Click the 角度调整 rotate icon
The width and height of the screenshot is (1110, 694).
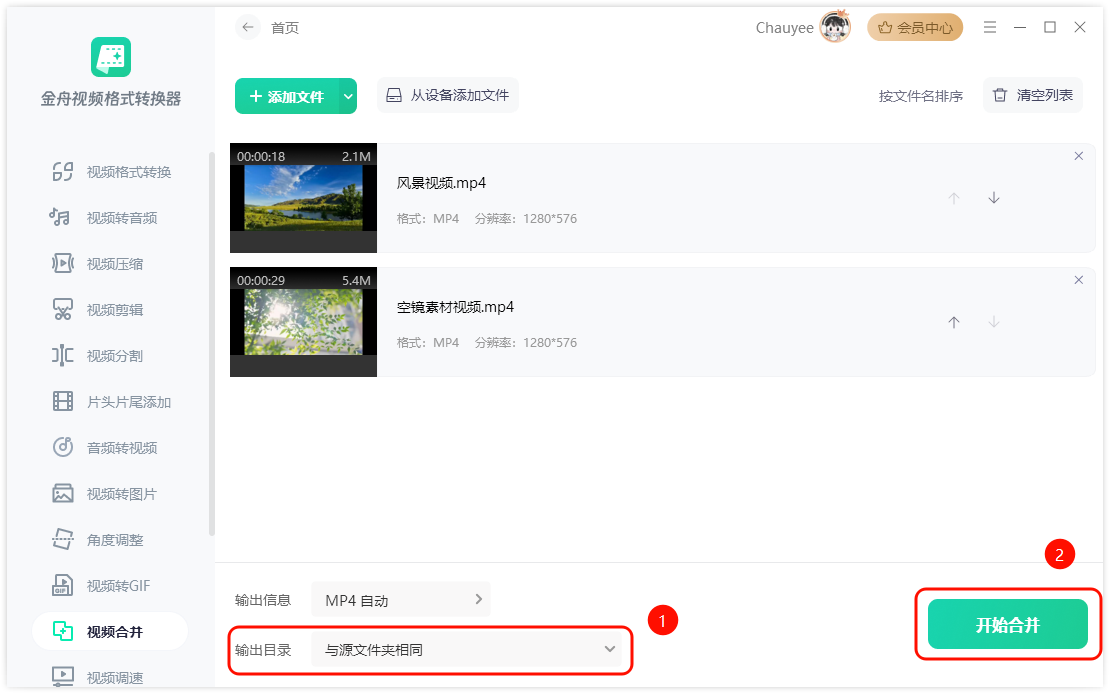63,540
